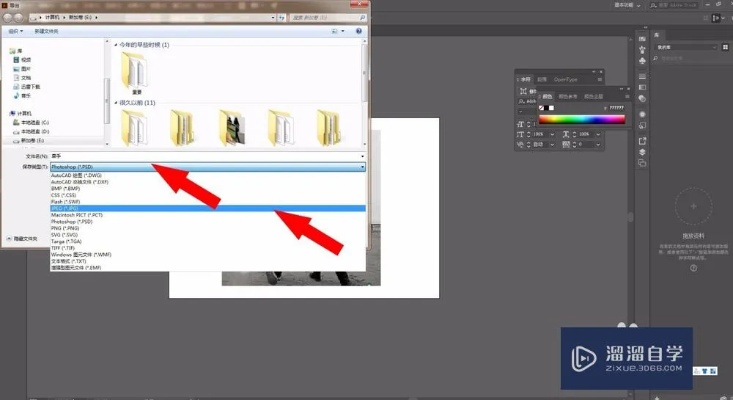The height and width of the screenshot is (400, 733).
Task: Open the Transparency panel icon in the dock
Action: point(642,99)
